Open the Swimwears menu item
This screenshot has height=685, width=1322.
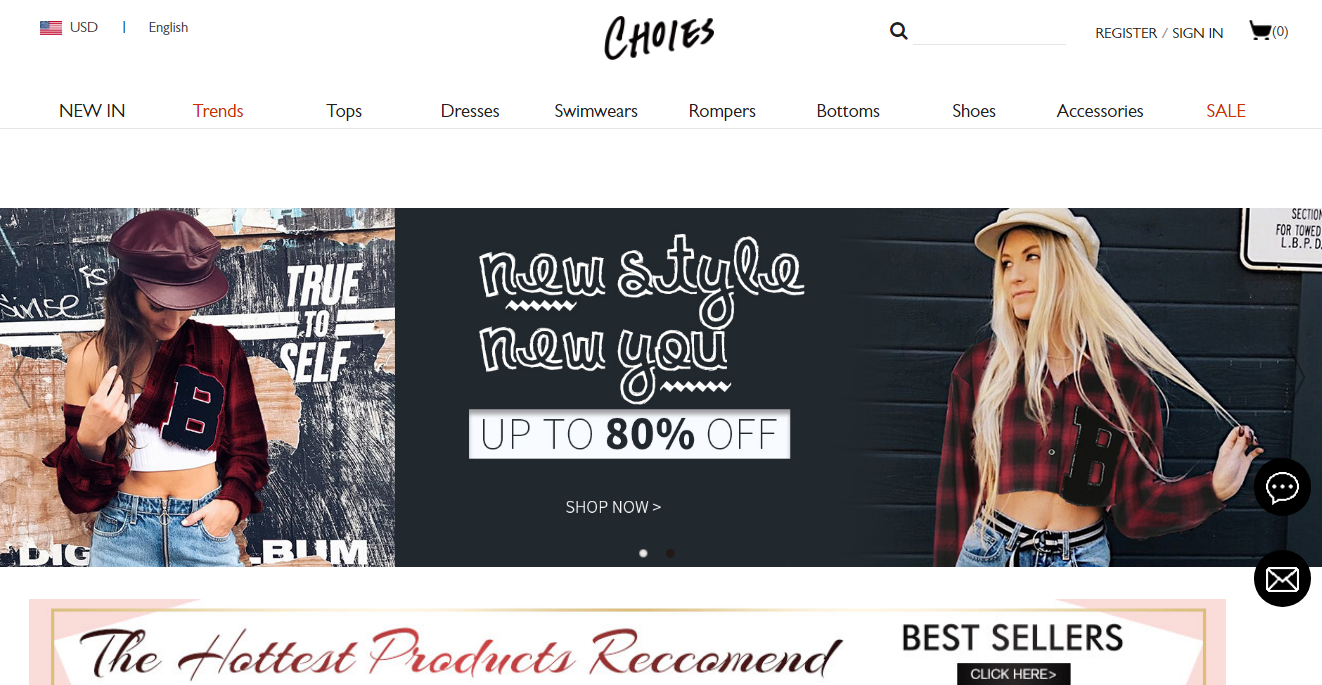point(596,111)
